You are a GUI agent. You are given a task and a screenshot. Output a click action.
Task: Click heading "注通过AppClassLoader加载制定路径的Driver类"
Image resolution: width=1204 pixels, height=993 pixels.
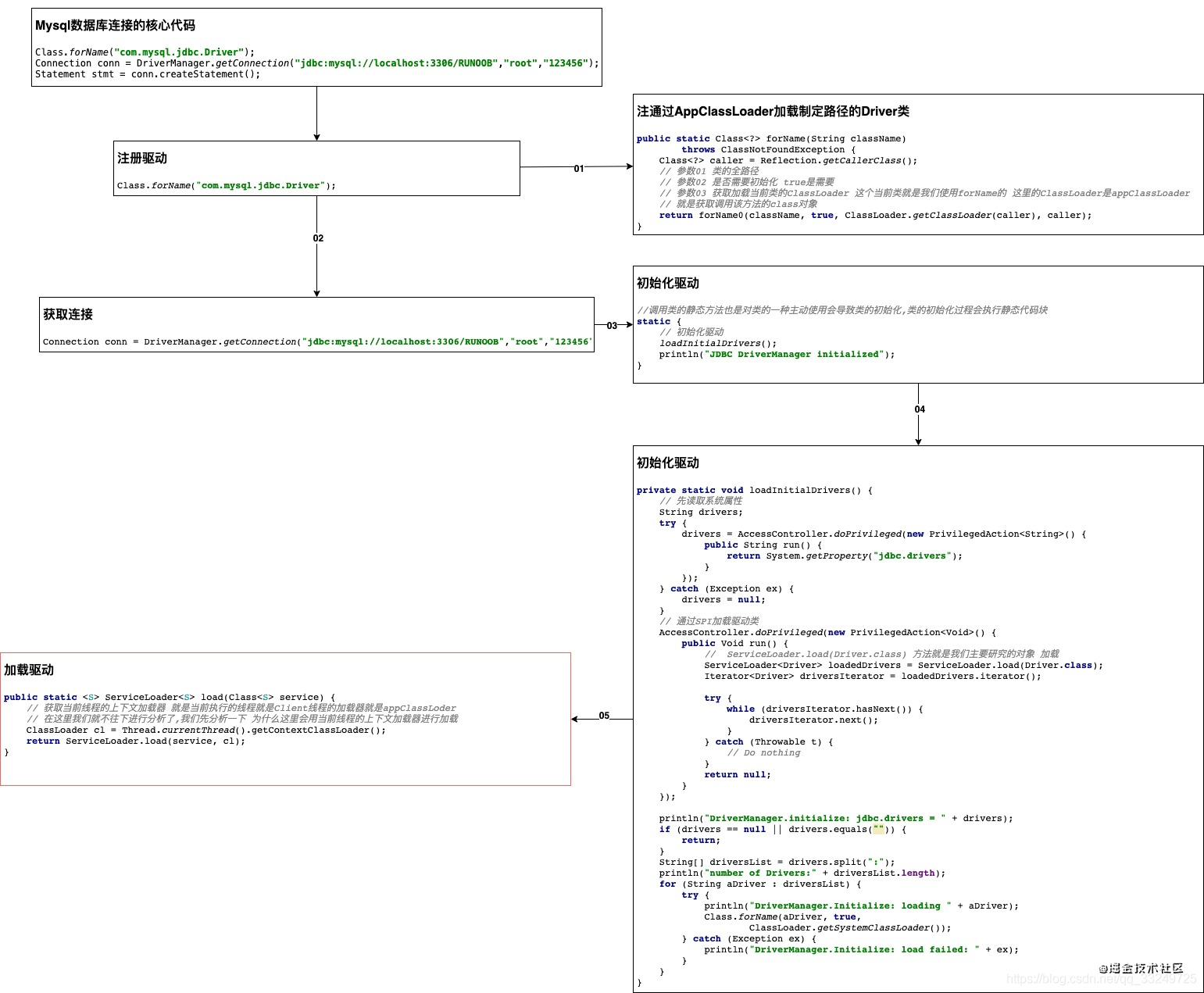click(773, 111)
